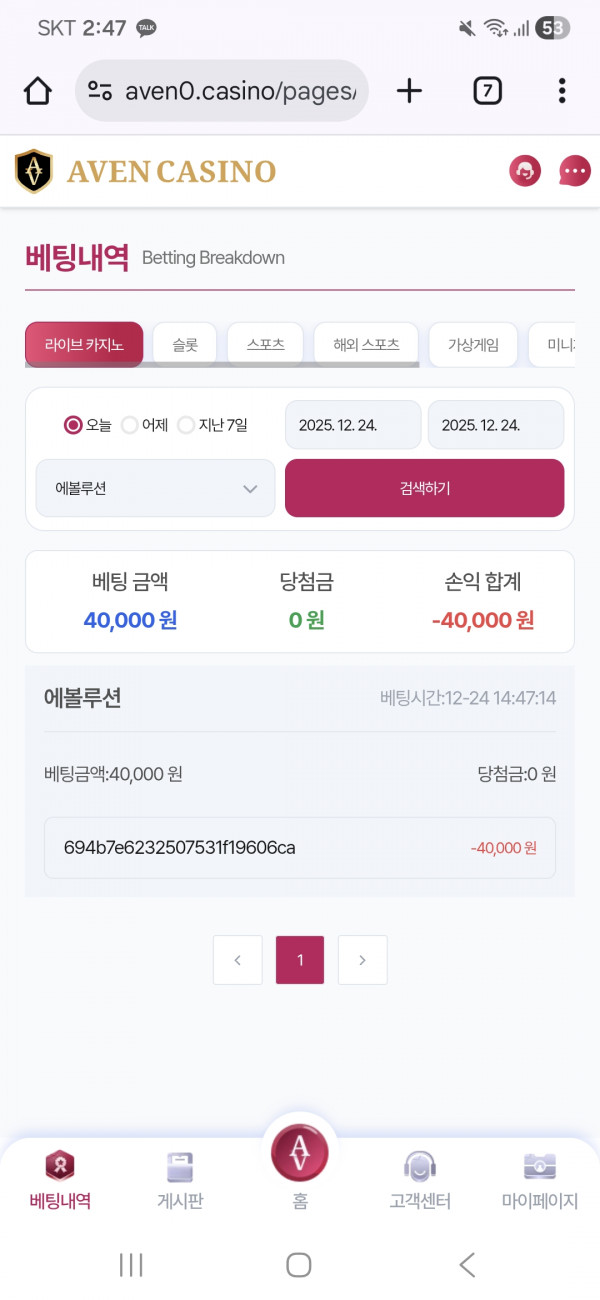Image resolution: width=600 pixels, height=1300 pixels.
Task: Tap the start date field 2025.12.24
Action: tap(352, 424)
